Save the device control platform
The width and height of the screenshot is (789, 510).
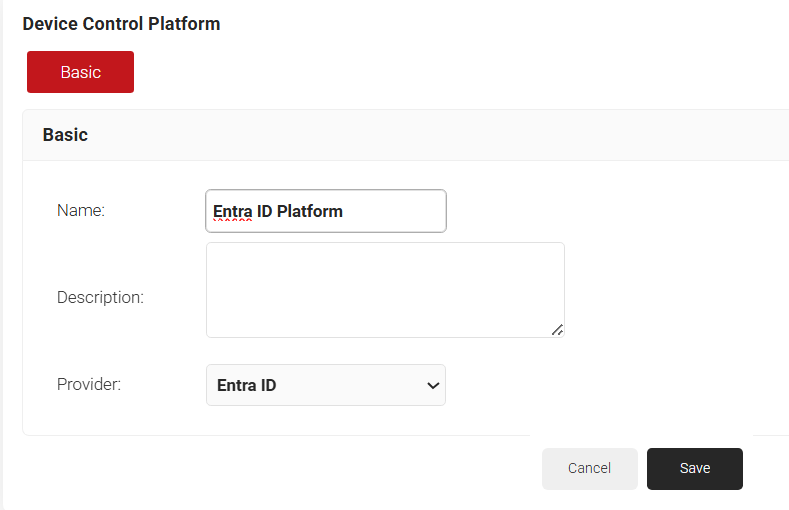(694, 468)
